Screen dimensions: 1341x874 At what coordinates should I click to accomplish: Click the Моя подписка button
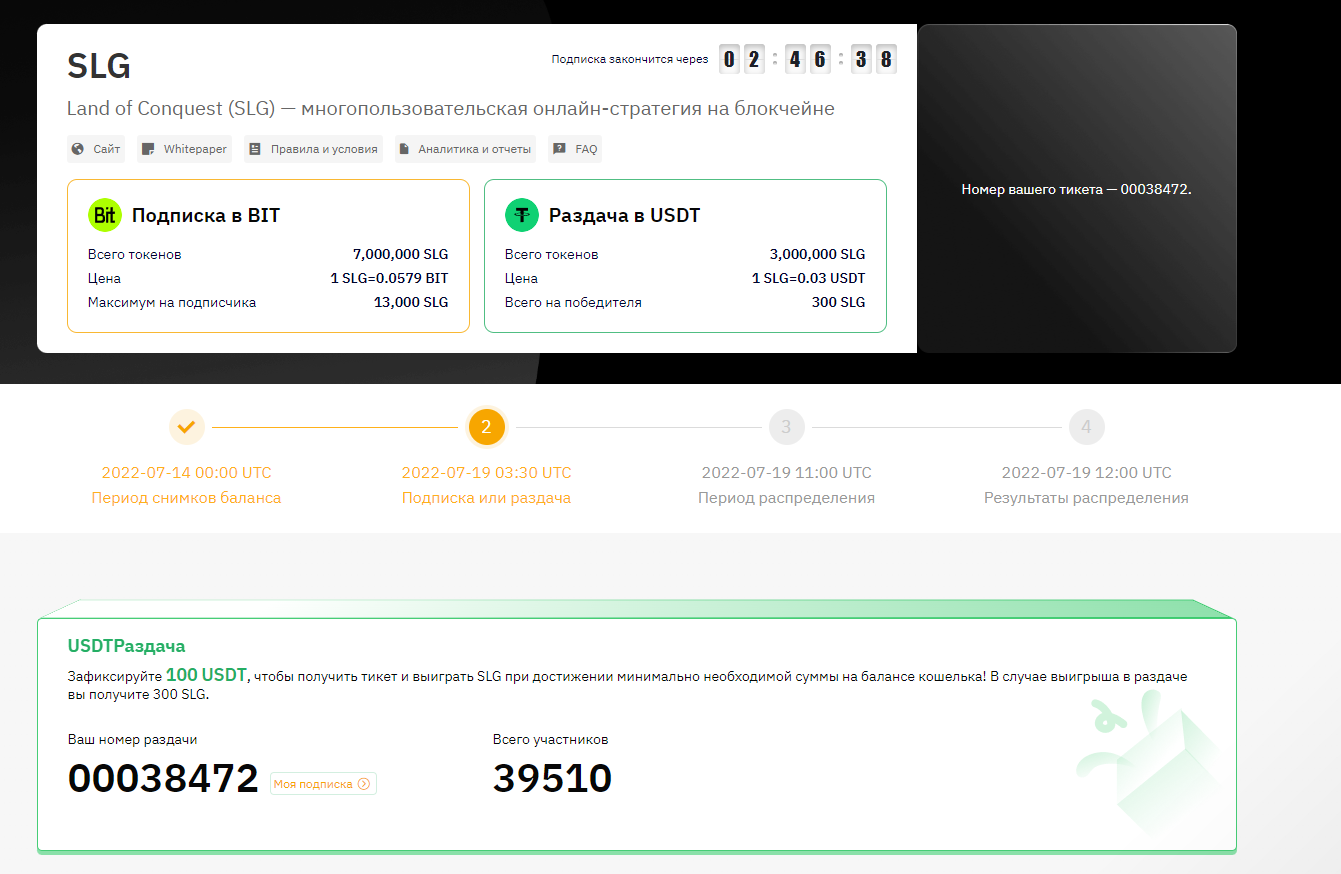point(323,784)
